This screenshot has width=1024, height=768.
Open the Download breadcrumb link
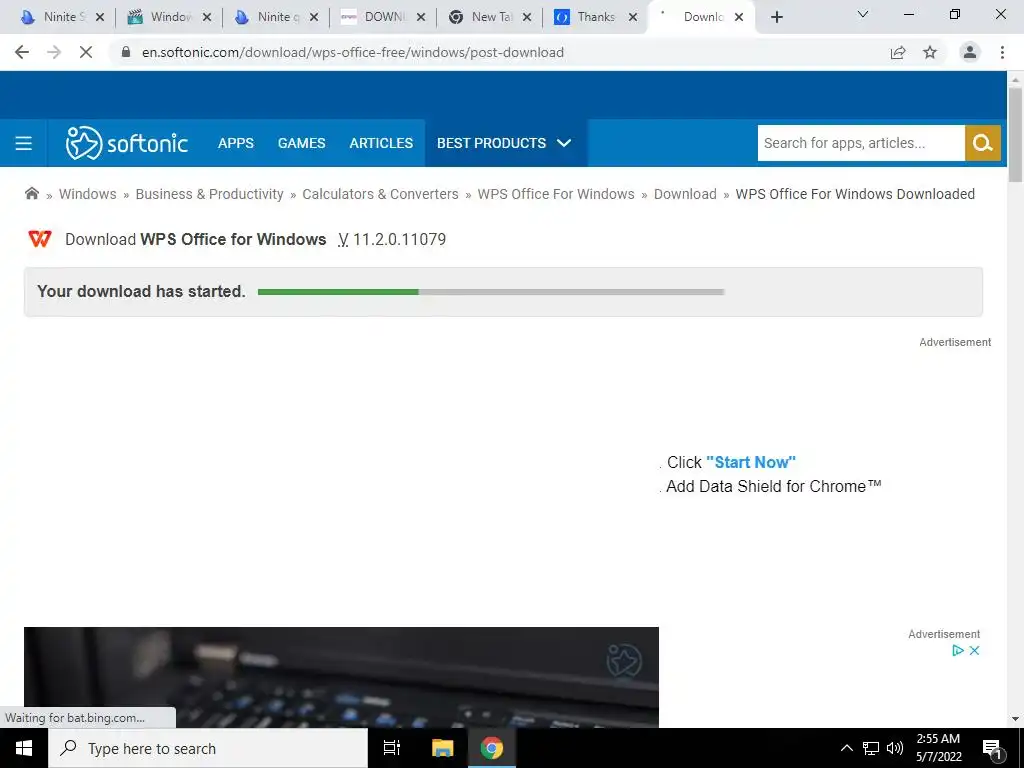[x=685, y=194]
